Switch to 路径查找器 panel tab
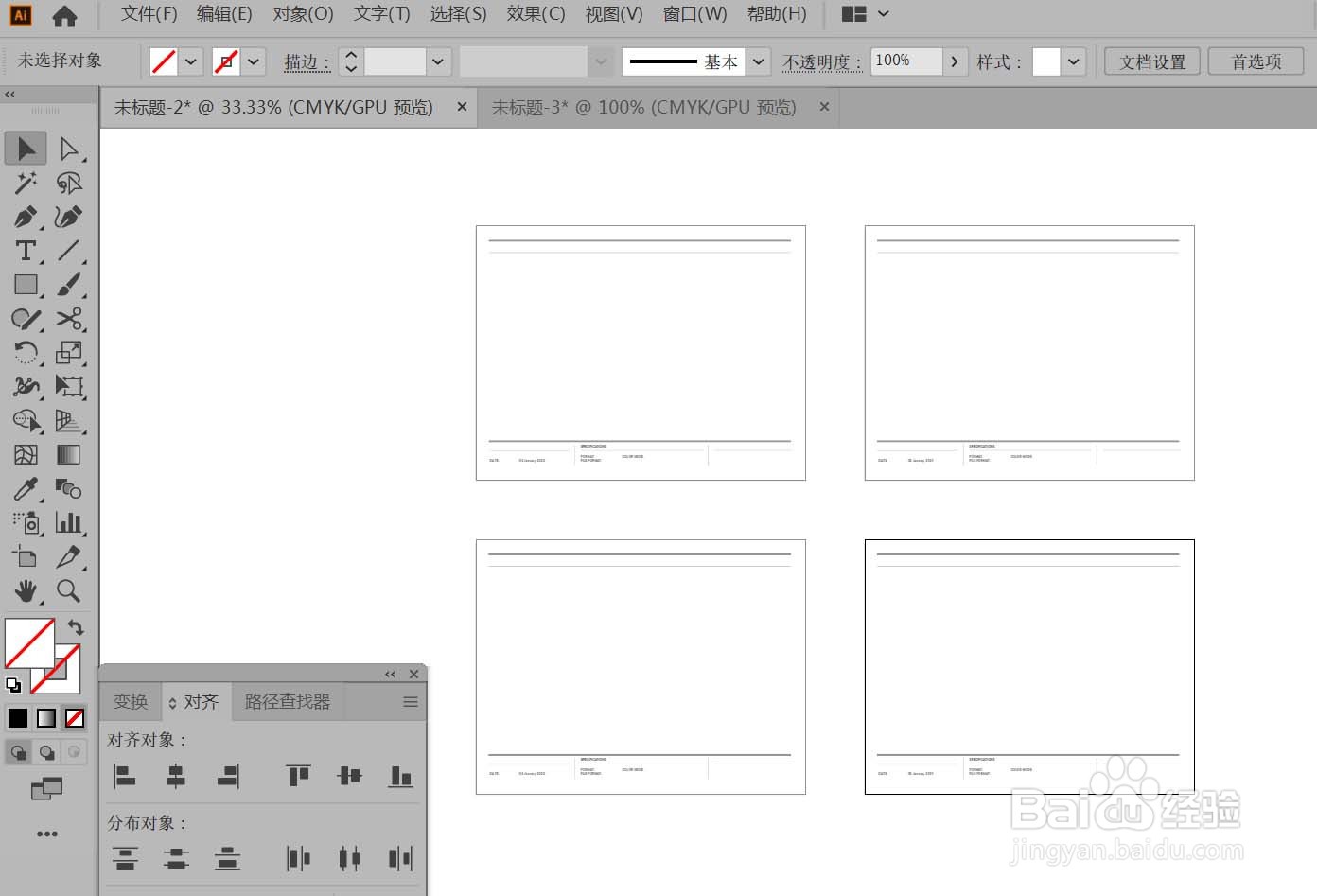Screen dimensions: 1317x896 coord(288,702)
